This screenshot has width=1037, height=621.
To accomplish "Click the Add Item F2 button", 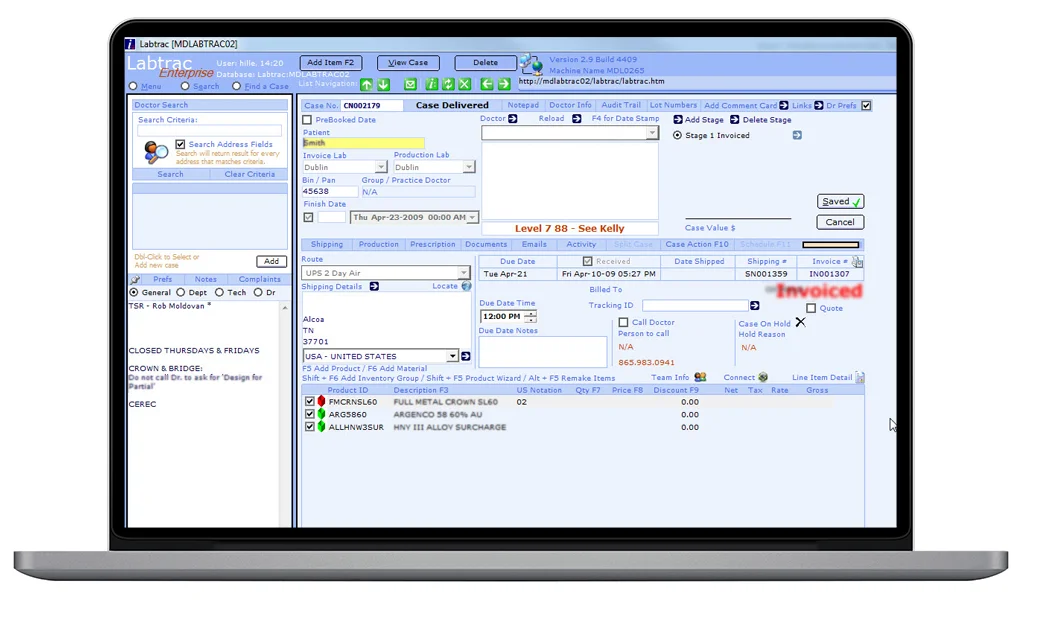I will pyautogui.click(x=331, y=62).
